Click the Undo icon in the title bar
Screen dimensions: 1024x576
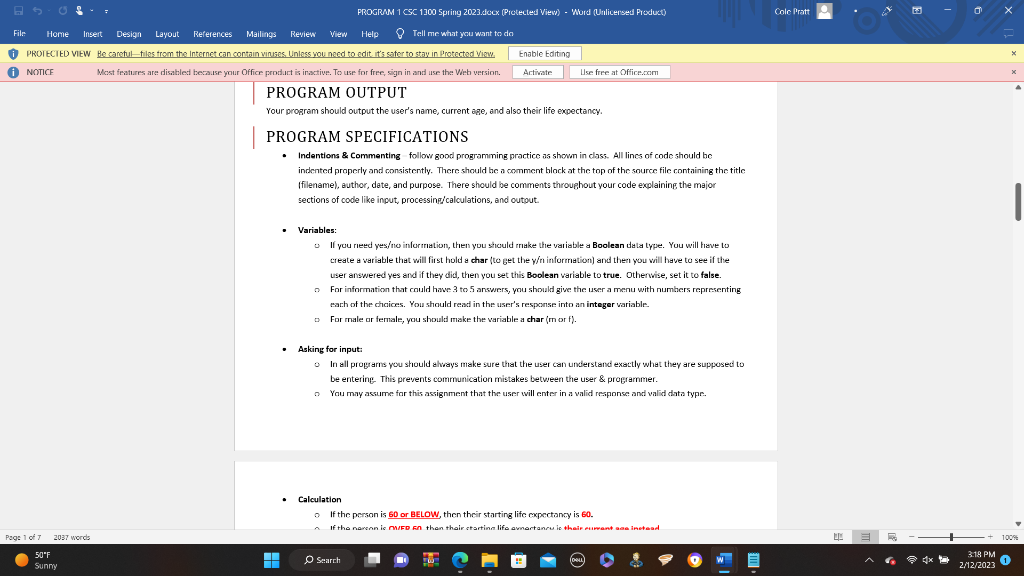tap(37, 11)
